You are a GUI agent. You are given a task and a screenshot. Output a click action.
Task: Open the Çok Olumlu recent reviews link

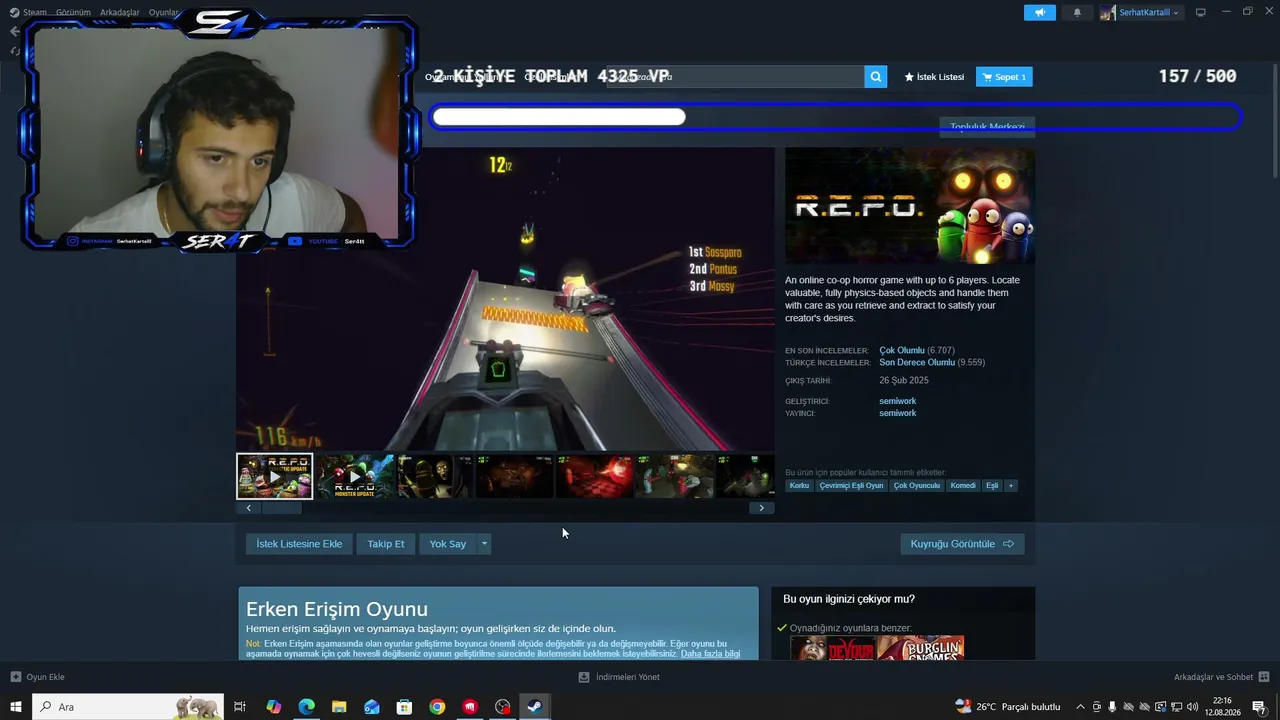[902, 351]
